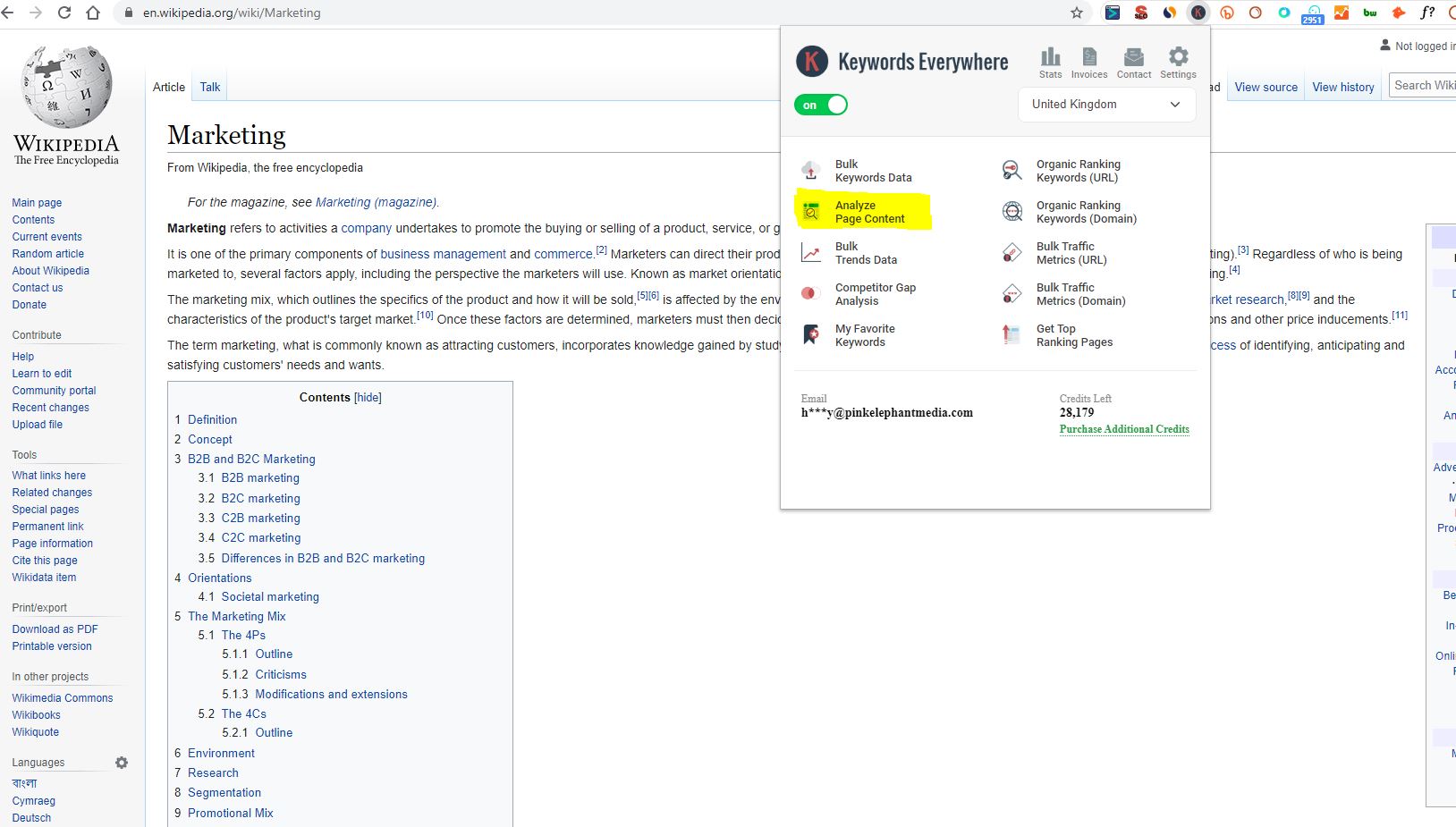This screenshot has height=827, width=1456.
Task: Hide the Contents table via [hide]
Action: click(368, 398)
